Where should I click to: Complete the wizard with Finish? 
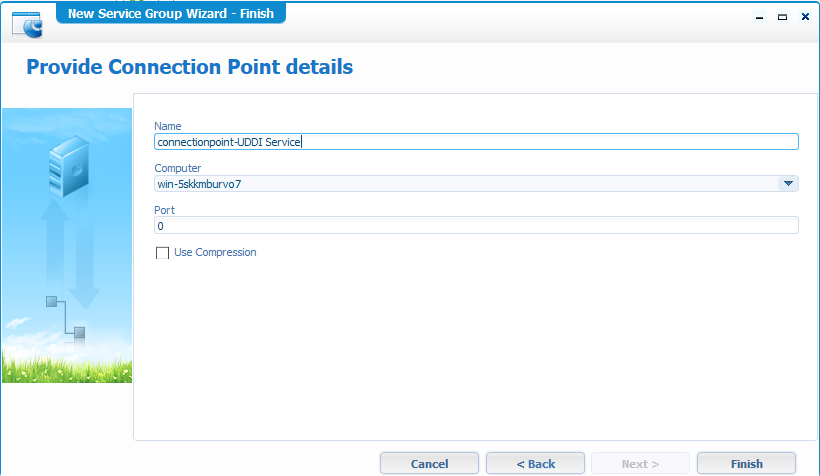coord(746,464)
